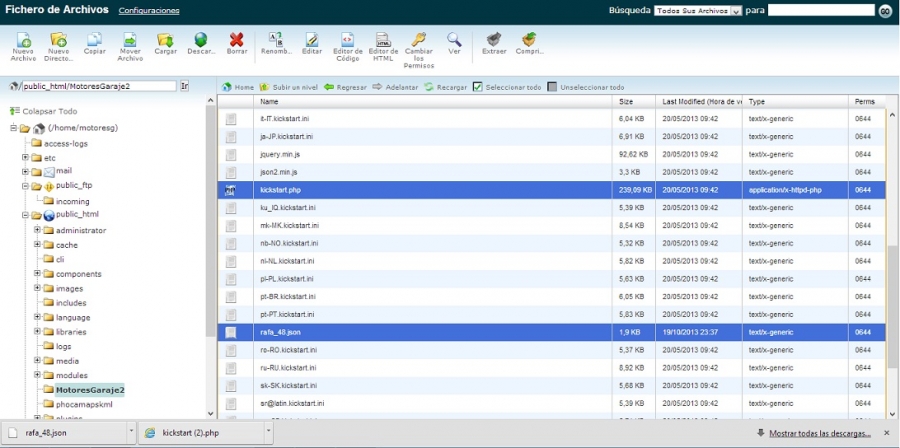Screen dimensions: 900x448
Task: Click the path field public_html/MotoresGaraje2
Action: pos(99,86)
